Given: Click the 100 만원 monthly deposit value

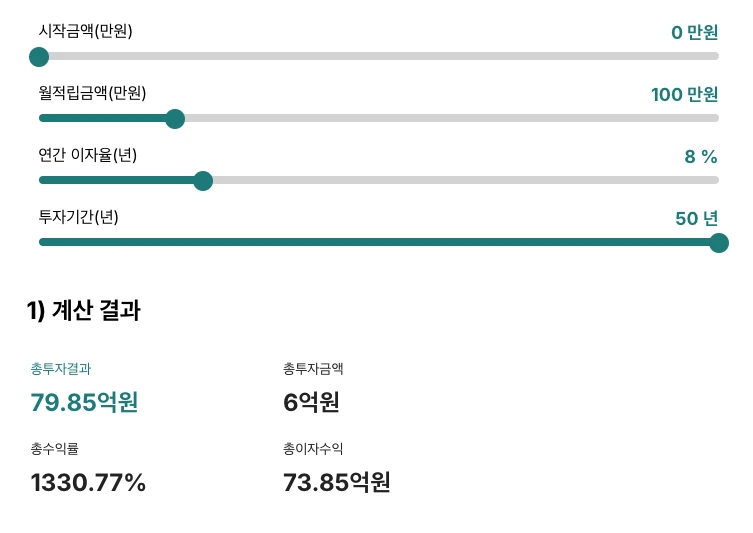Looking at the screenshot, I should (684, 95).
